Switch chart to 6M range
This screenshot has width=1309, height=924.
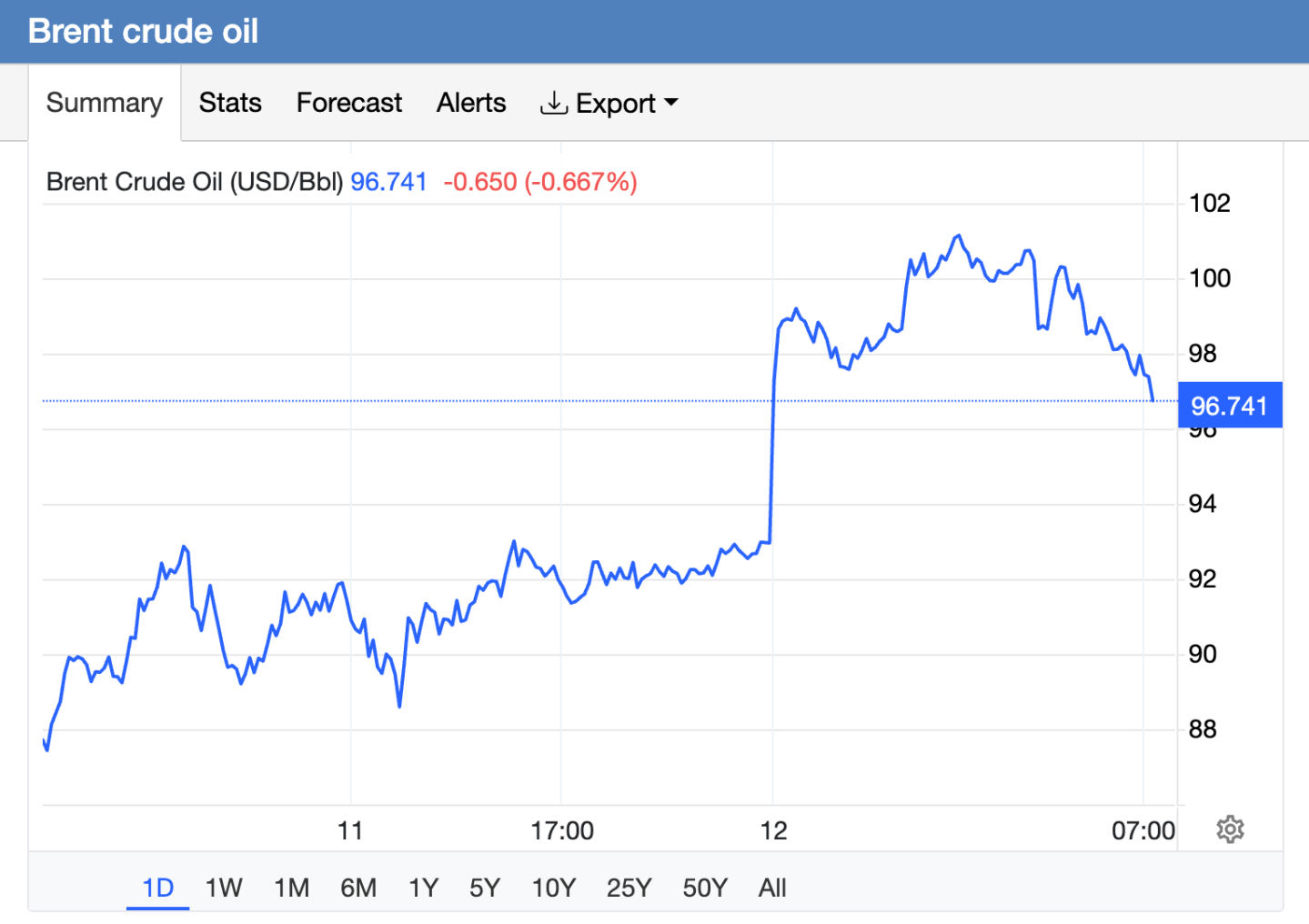358,888
